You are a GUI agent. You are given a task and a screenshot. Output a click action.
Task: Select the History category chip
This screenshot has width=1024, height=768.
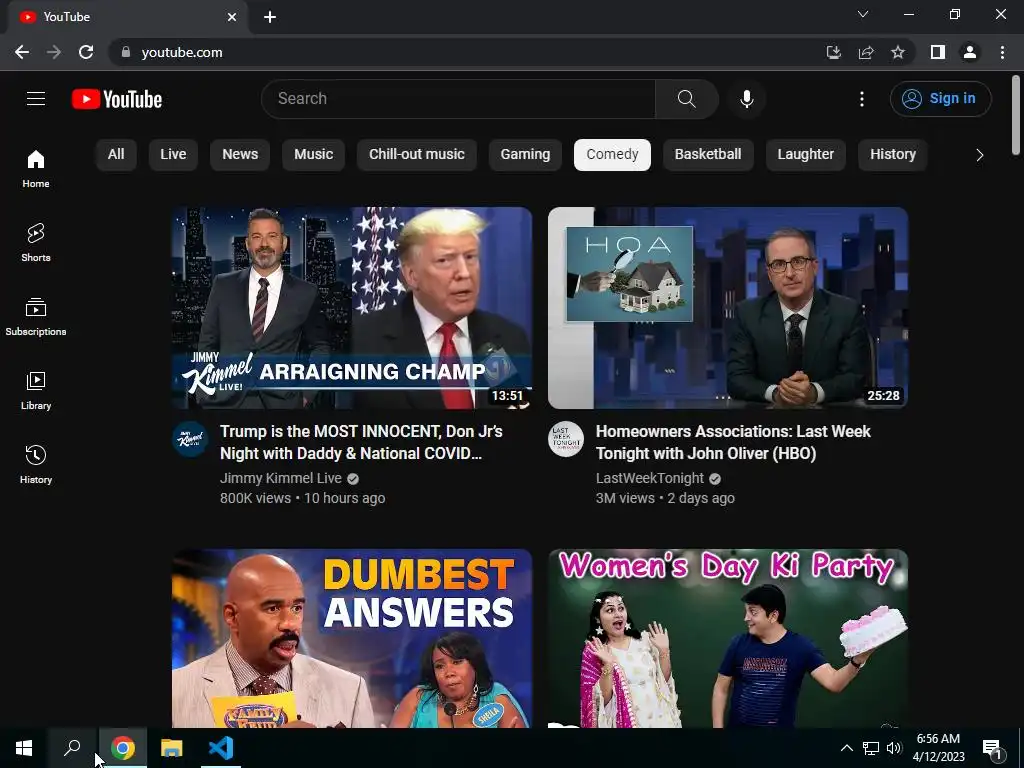click(x=893, y=155)
